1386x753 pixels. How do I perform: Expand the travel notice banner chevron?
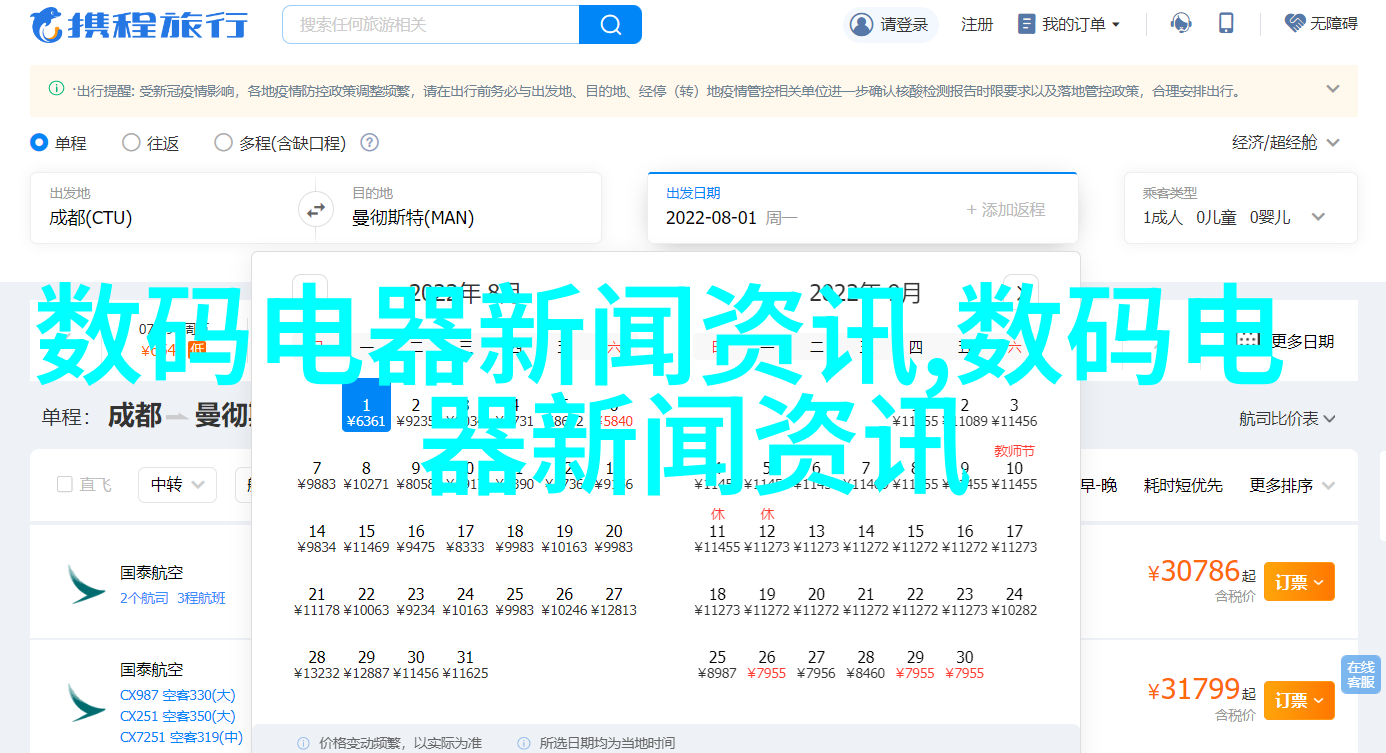1332,89
